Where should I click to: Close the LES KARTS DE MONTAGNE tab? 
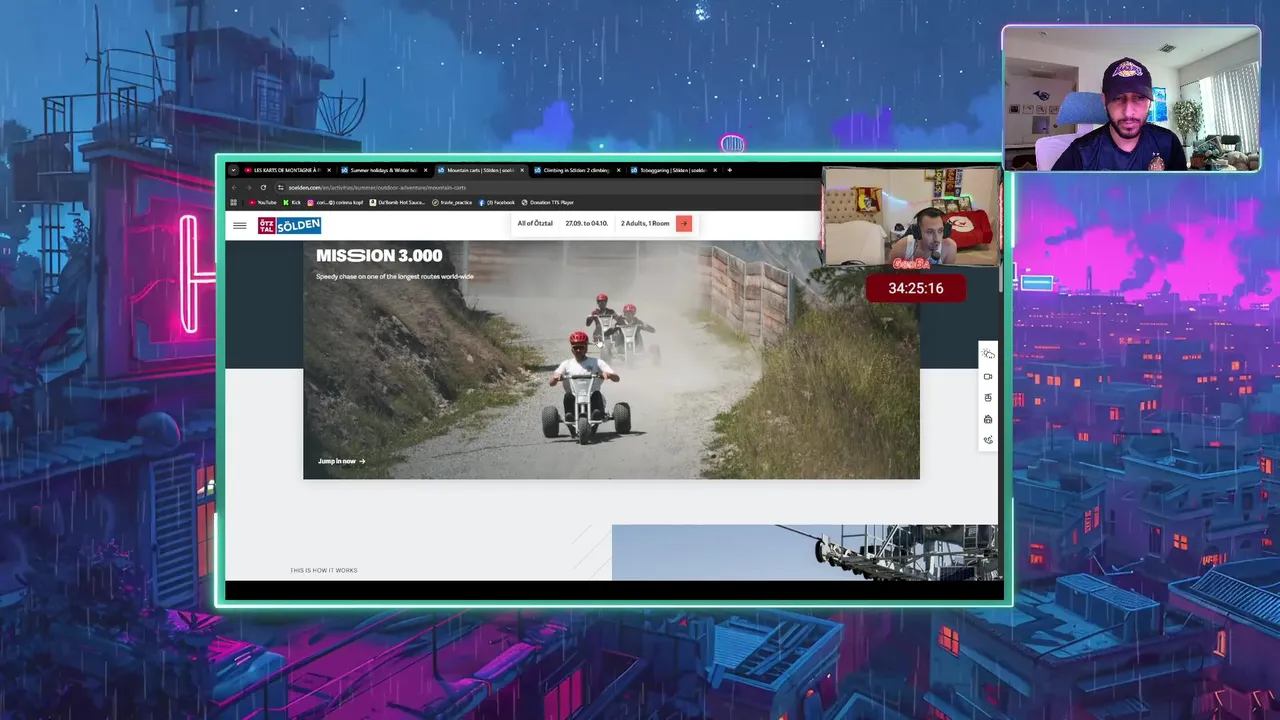click(330, 170)
